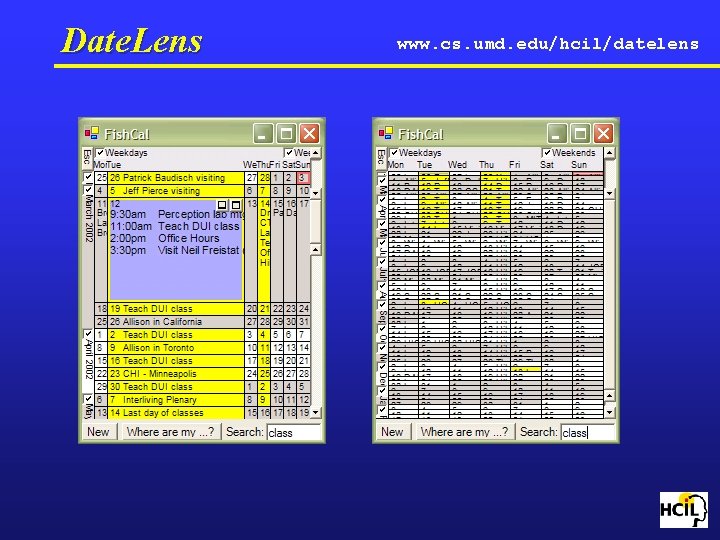Click right small box icon in expanded day 12 cell
This screenshot has width=720, height=540.
(236, 205)
